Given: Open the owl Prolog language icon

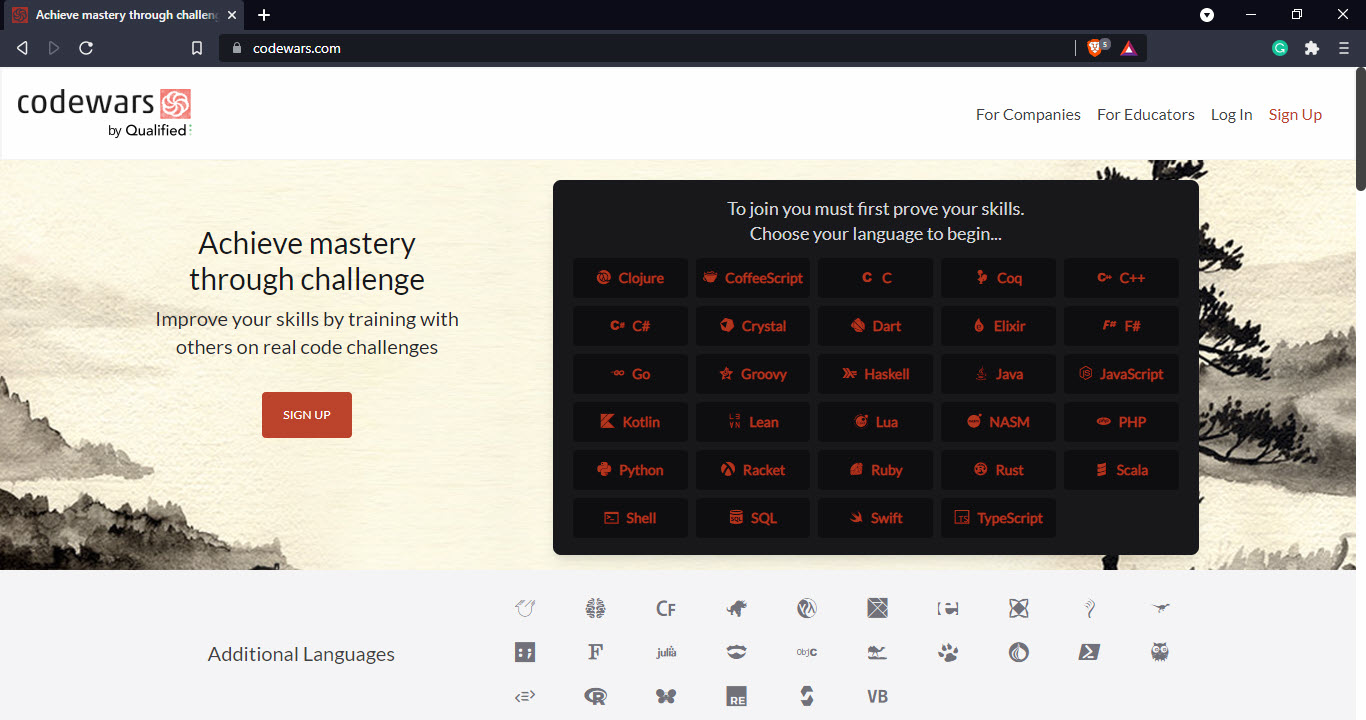Looking at the screenshot, I should pyautogui.click(x=1160, y=652).
